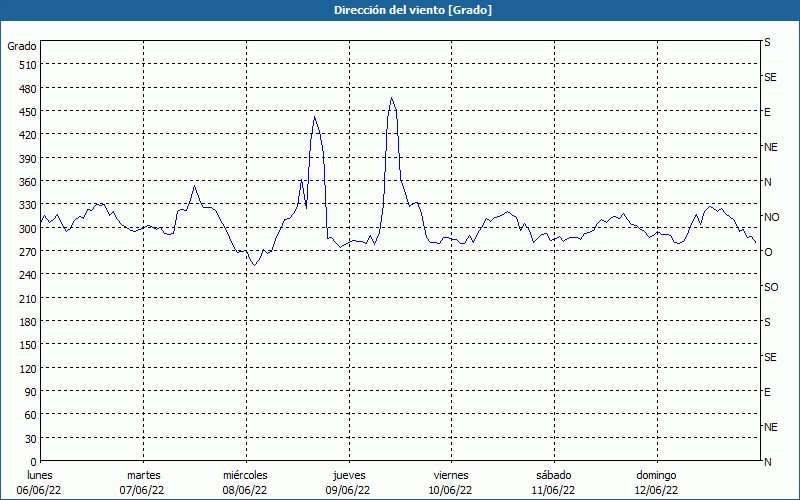
Task: Select the date 12/06/22
Action: 656,490
